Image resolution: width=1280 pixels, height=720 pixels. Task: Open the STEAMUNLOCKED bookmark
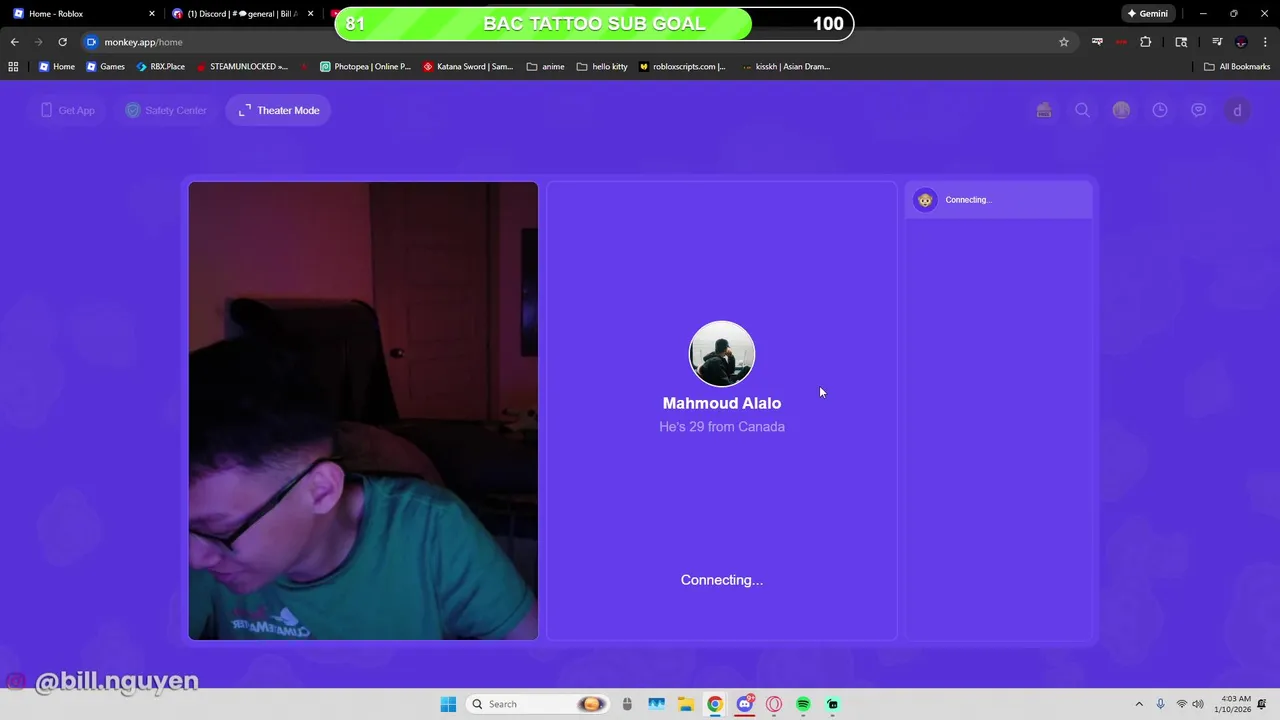click(242, 67)
